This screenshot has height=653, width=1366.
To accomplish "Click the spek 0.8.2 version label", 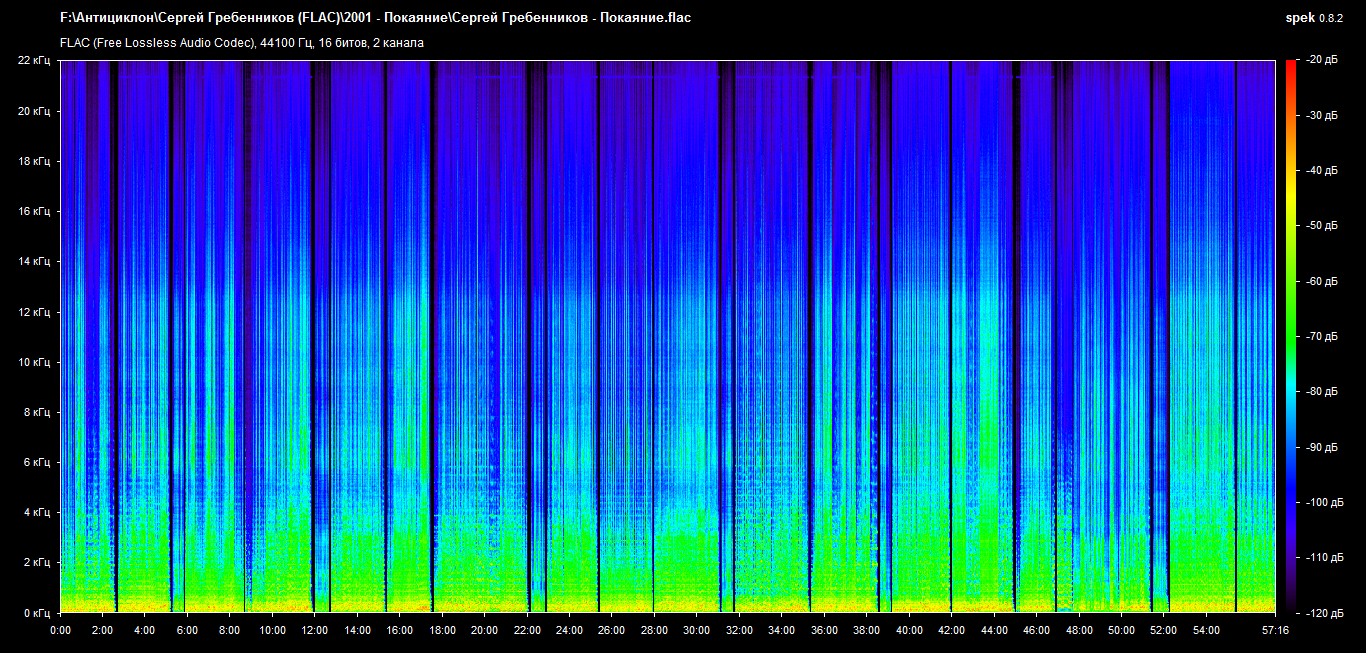I will tap(1314, 18).
